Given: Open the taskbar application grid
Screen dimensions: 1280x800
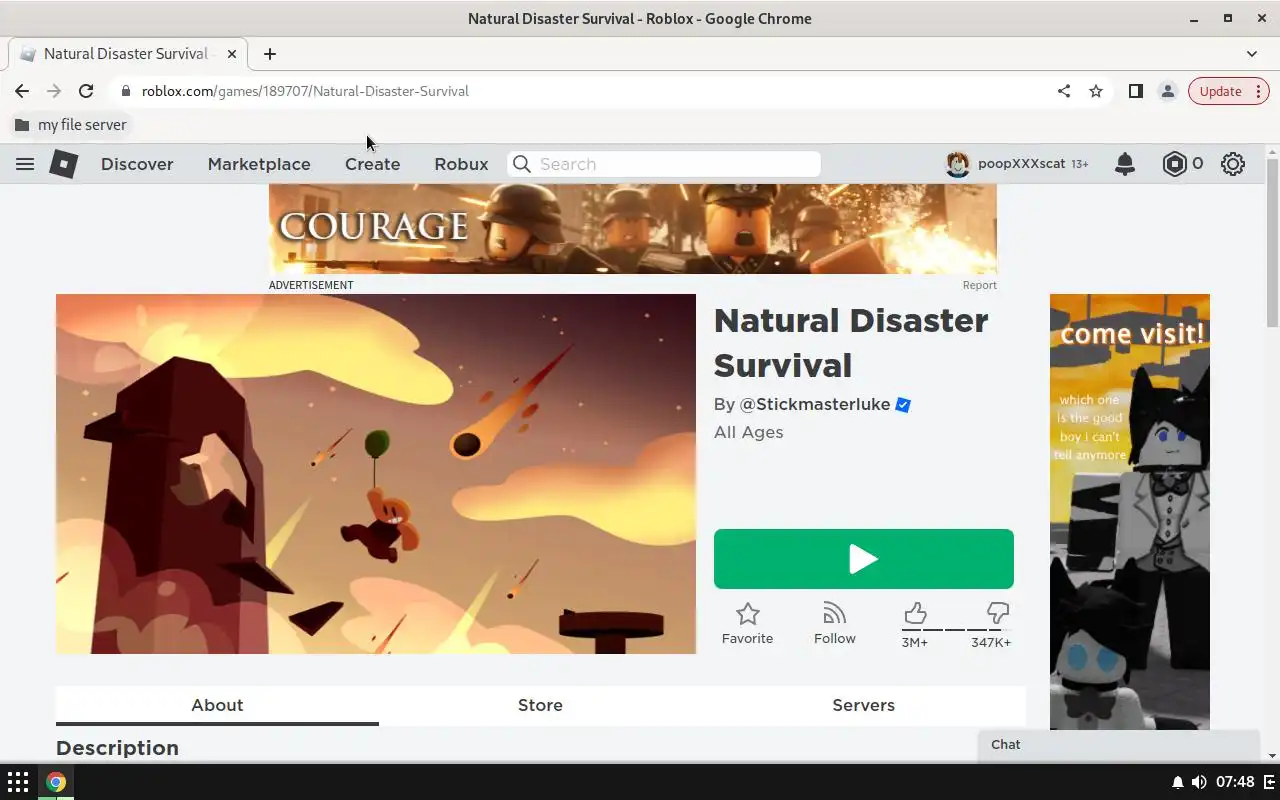Looking at the screenshot, I should pos(18,782).
